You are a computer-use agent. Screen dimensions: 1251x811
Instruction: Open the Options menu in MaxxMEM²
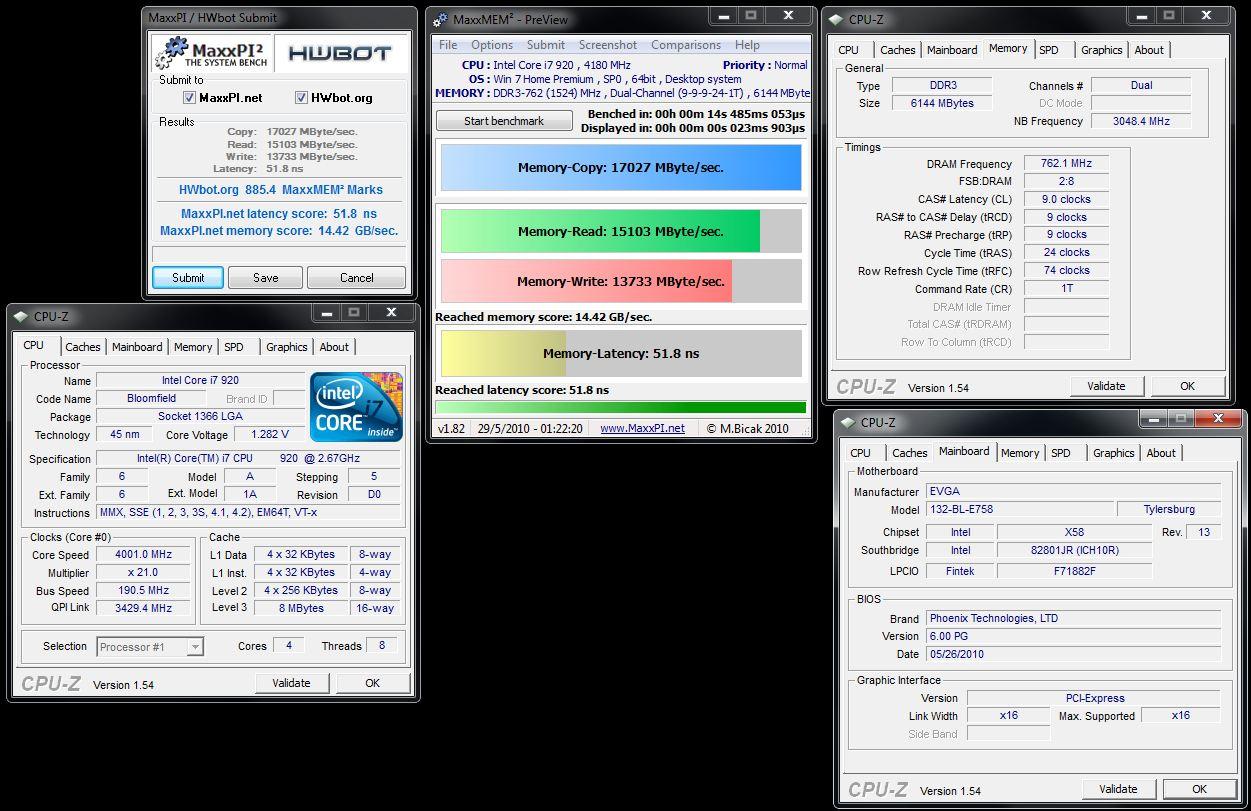coord(492,45)
